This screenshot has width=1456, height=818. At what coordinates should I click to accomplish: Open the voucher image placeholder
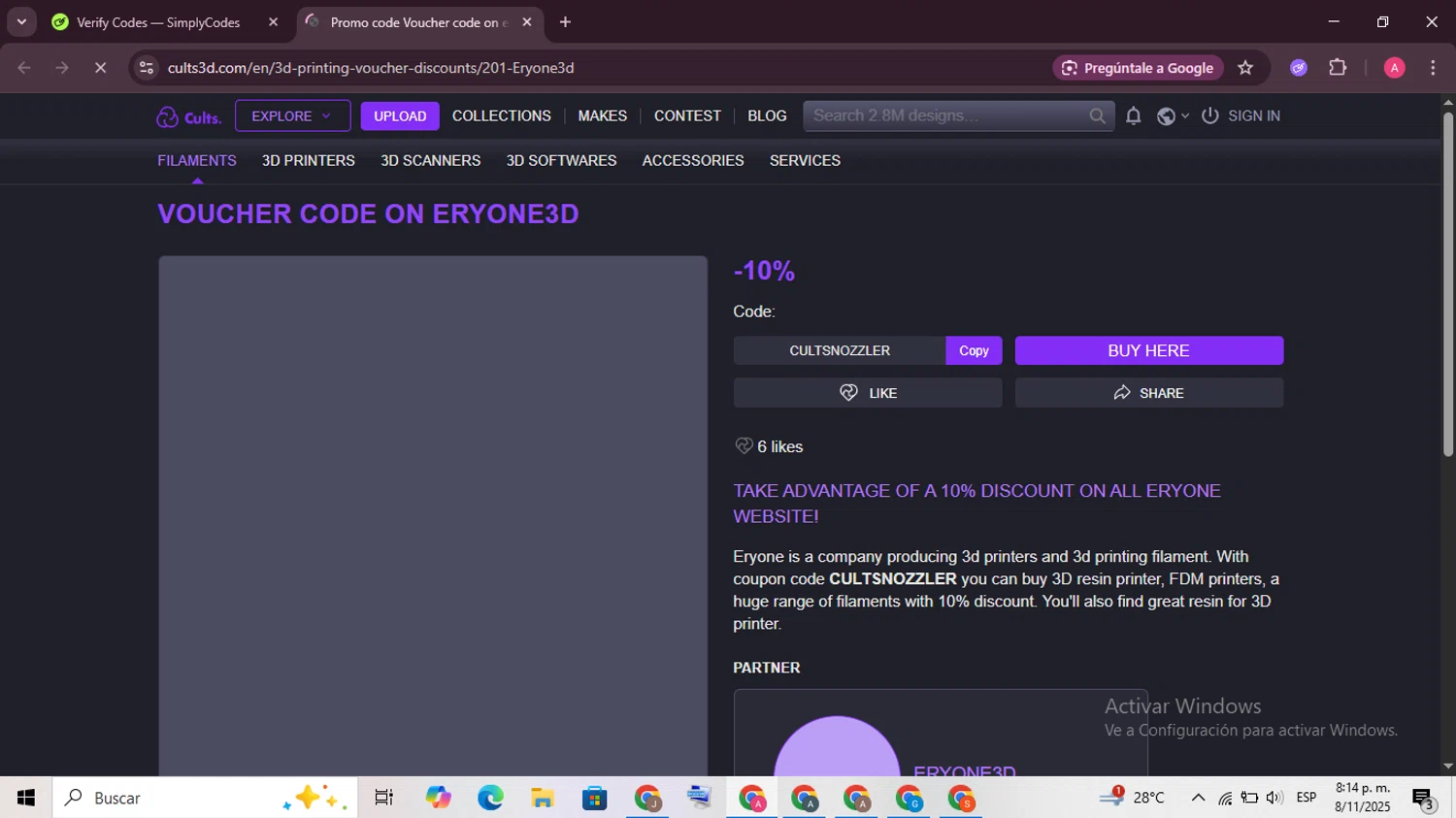(x=433, y=515)
